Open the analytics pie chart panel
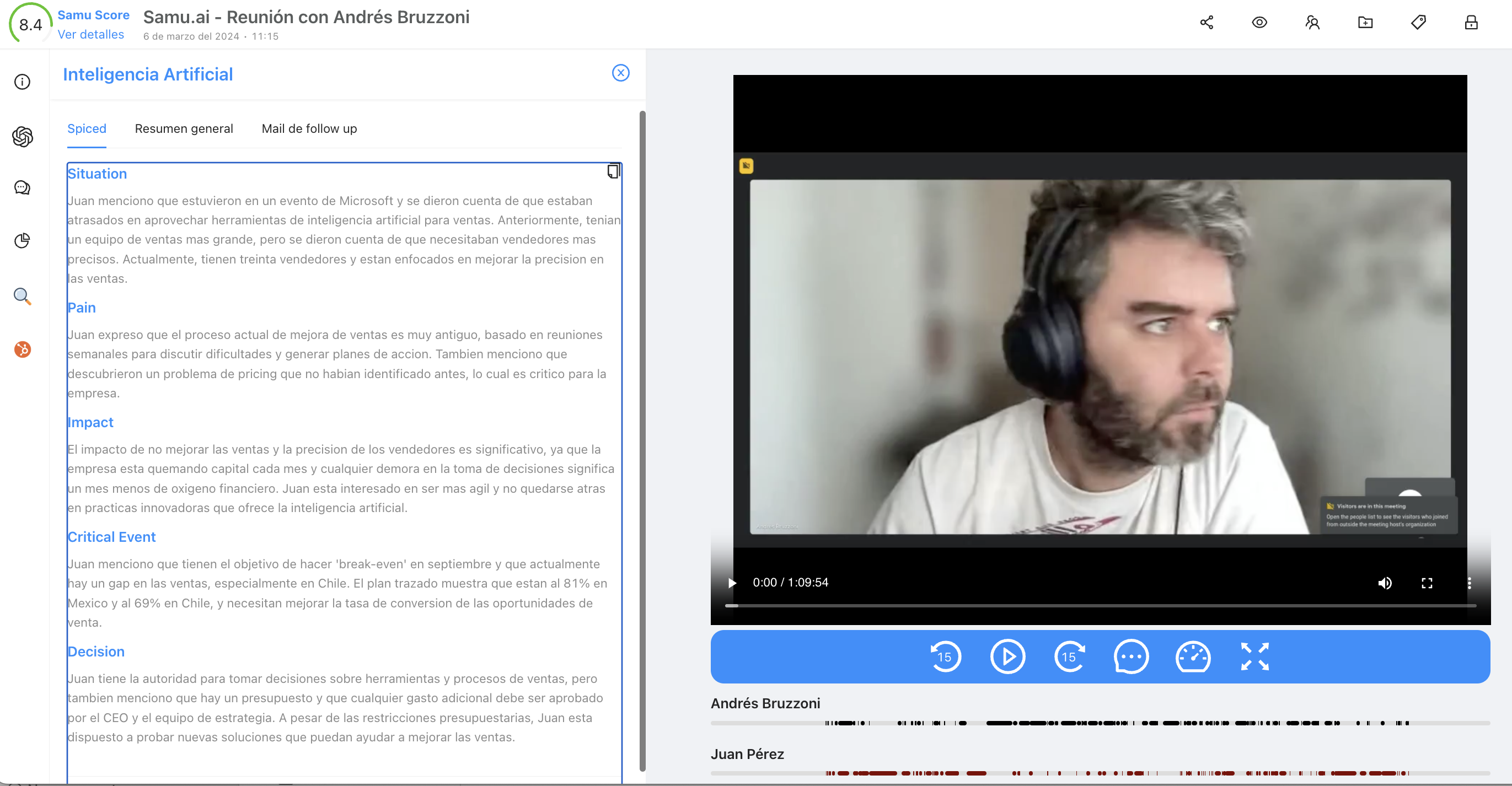Image resolution: width=1512 pixels, height=786 pixels. [22, 240]
